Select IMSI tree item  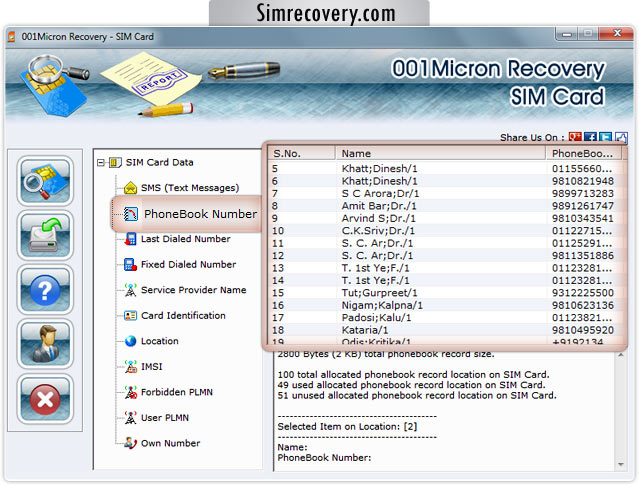pos(152,366)
